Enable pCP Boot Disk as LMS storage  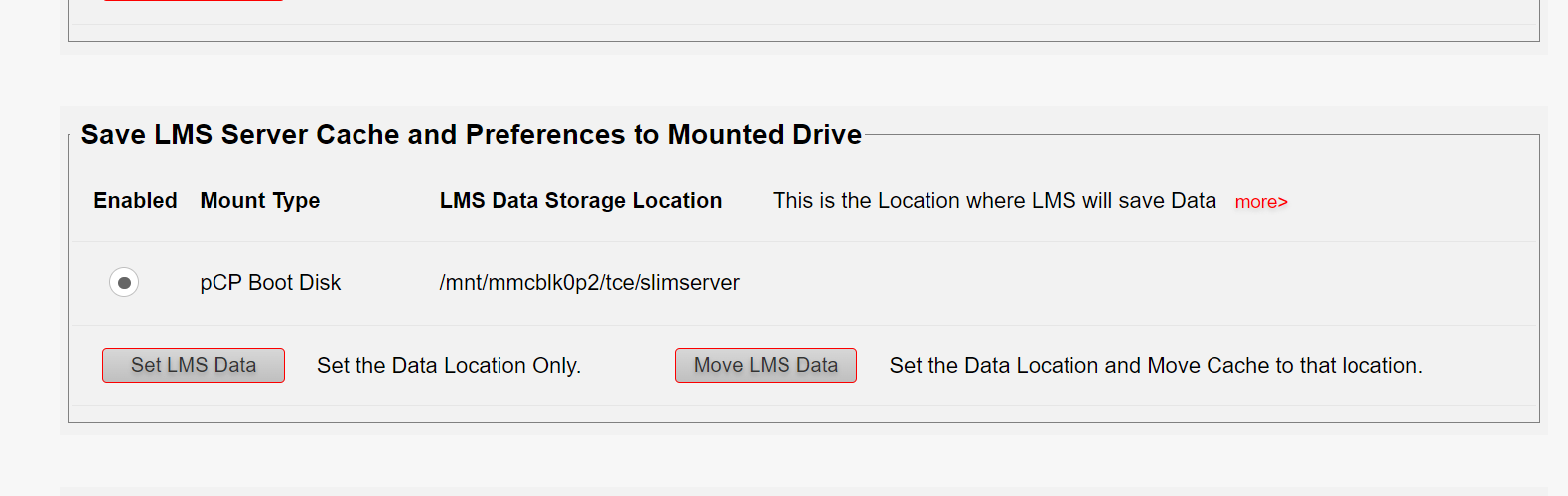[124, 283]
